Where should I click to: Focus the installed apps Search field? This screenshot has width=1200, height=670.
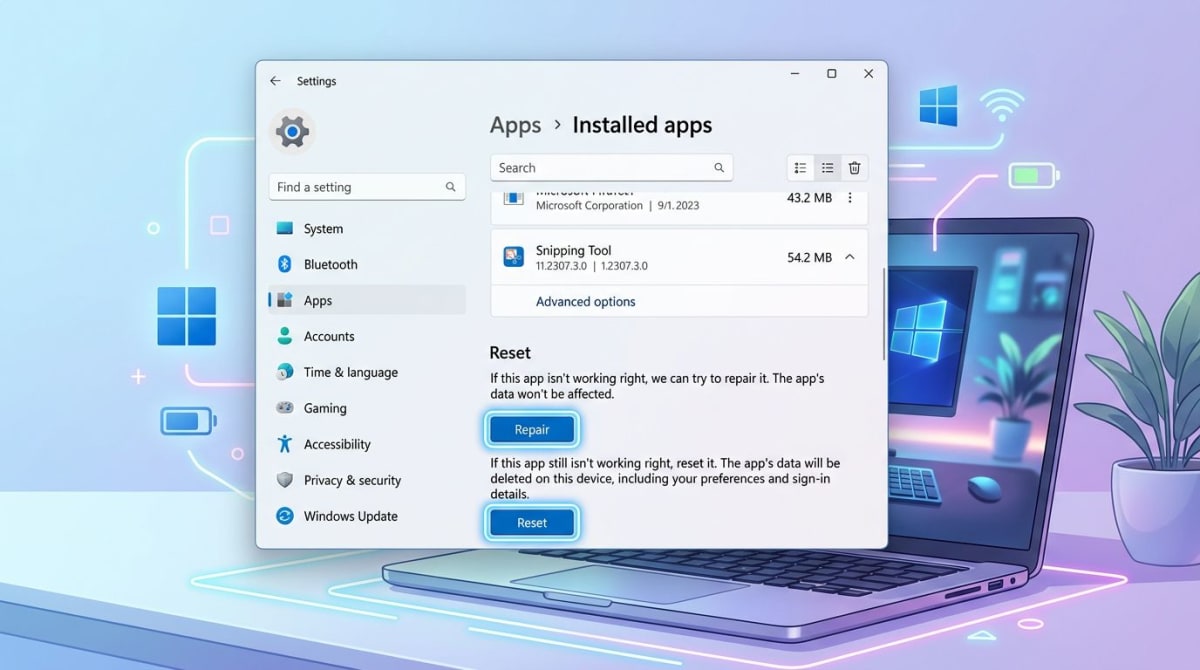(611, 168)
